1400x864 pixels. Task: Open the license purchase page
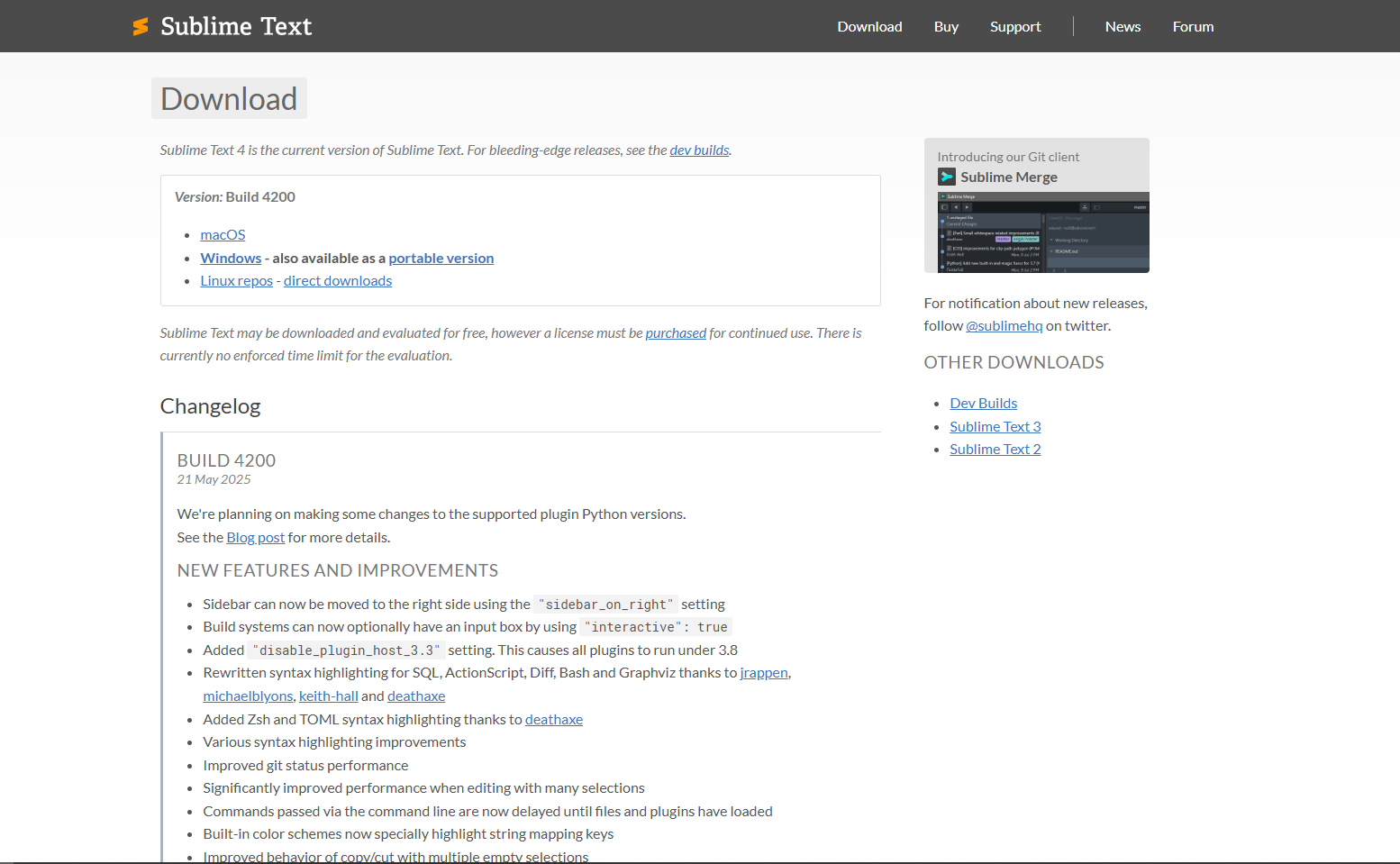click(x=676, y=332)
